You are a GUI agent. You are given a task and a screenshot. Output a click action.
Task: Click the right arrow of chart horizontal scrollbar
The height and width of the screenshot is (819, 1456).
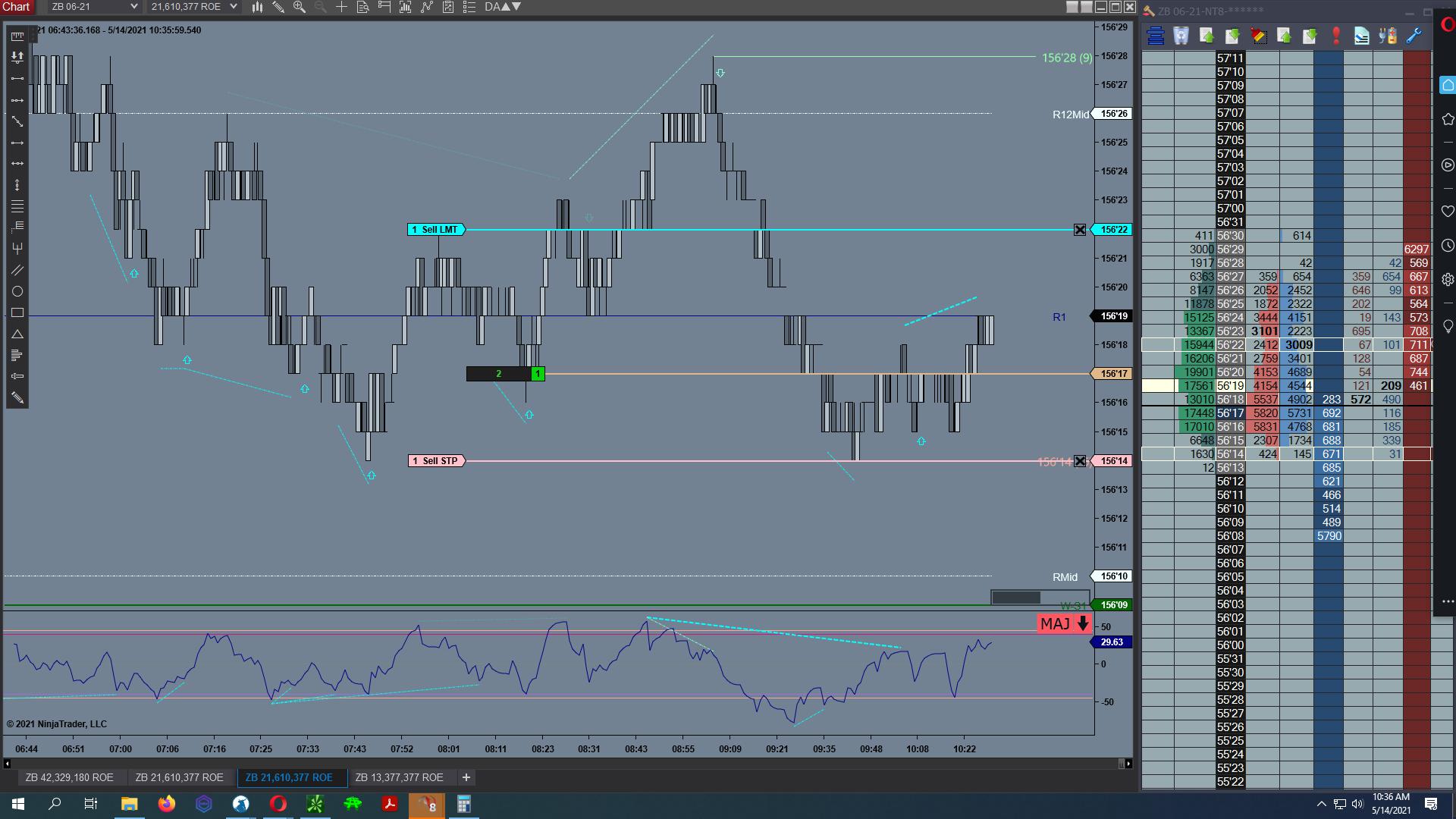point(1128,764)
